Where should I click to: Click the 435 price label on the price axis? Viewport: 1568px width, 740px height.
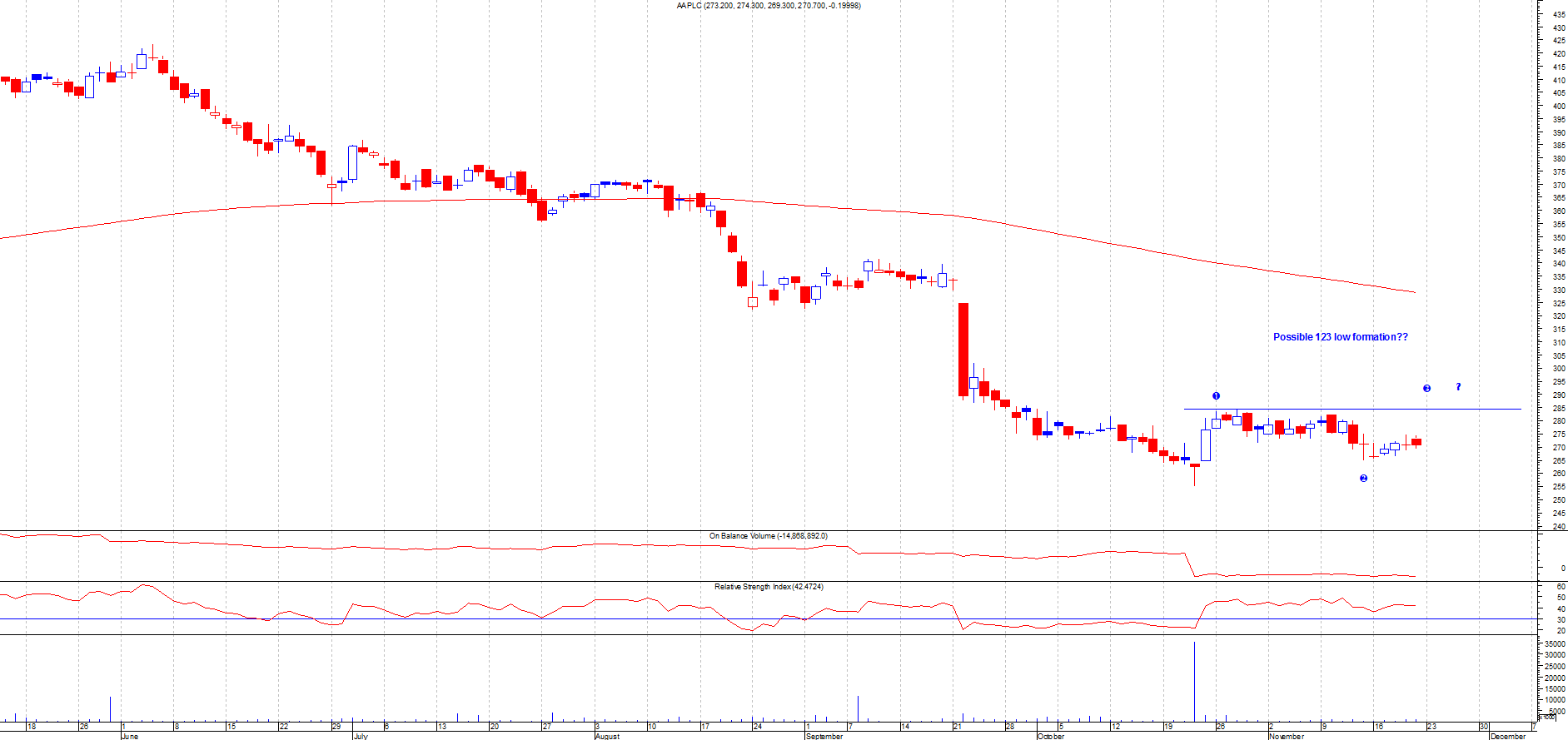tap(1558, 15)
